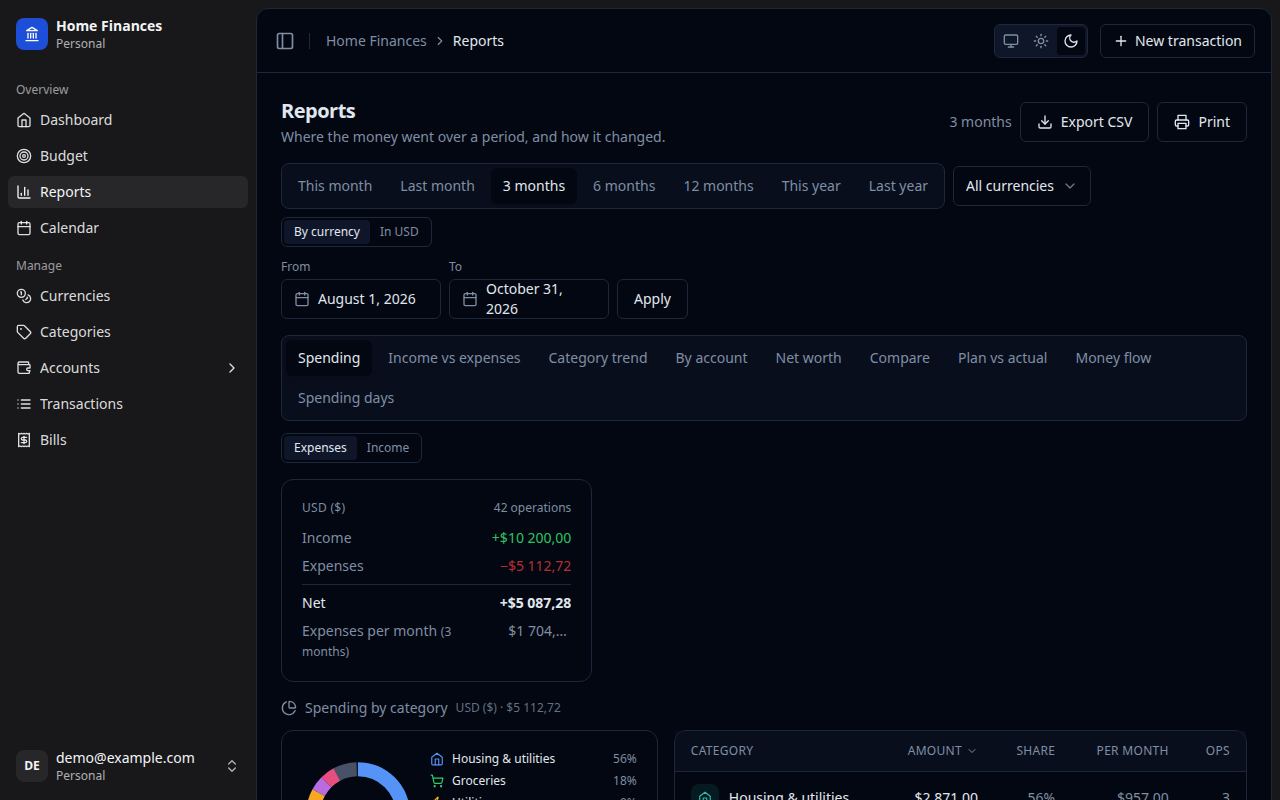Apply the custom date range
The image size is (1280, 800).
(652, 299)
